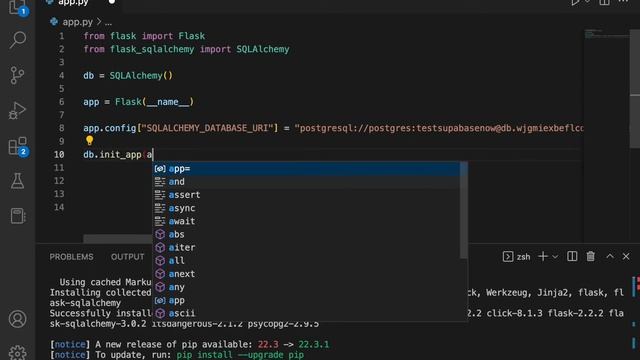Open the Search view
This screenshot has width=640, height=360.
pyautogui.click(x=18, y=40)
